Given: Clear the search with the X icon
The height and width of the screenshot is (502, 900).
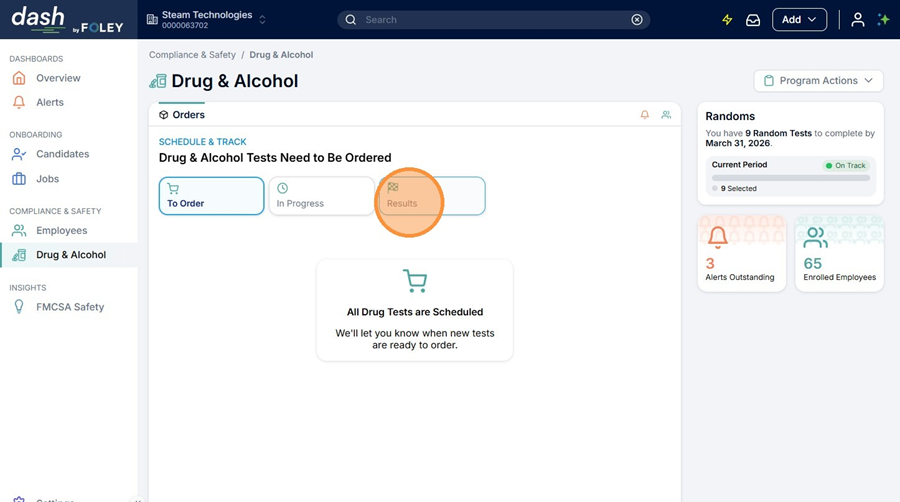Looking at the screenshot, I should coord(637,20).
